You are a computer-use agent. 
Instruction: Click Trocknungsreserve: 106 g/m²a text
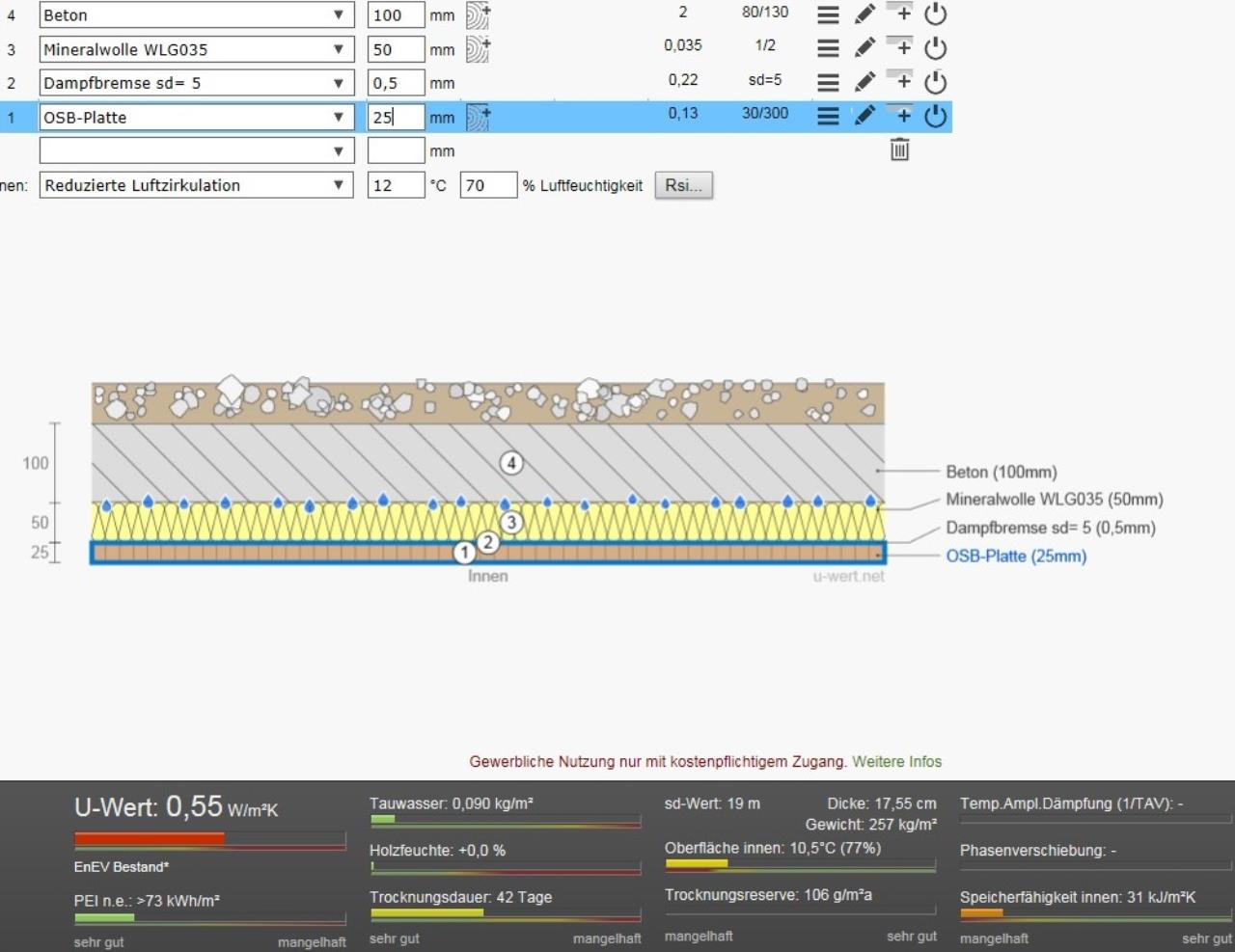(768, 894)
